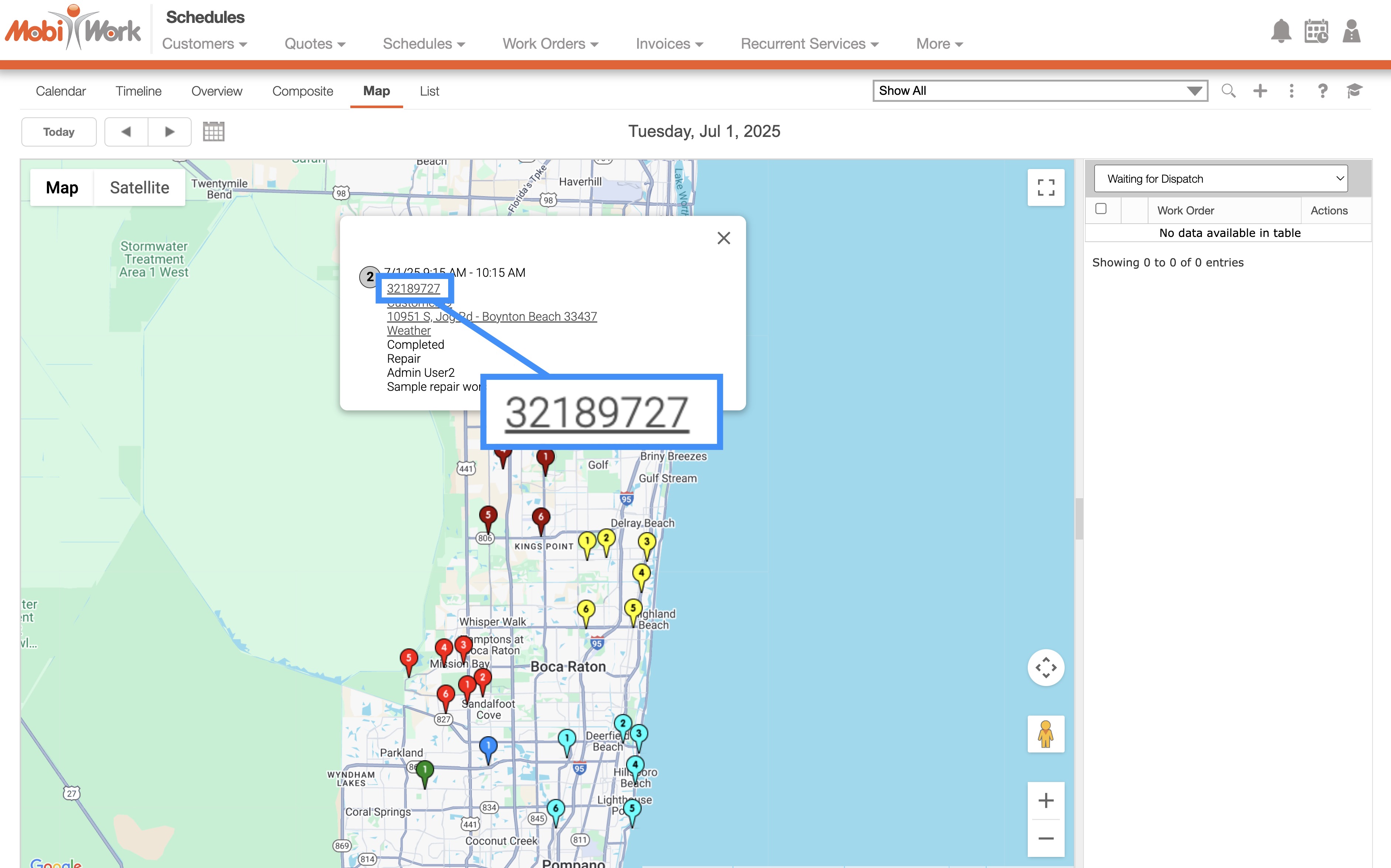Expand the Work Orders menu
This screenshot has height=868, width=1391.
pos(550,44)
